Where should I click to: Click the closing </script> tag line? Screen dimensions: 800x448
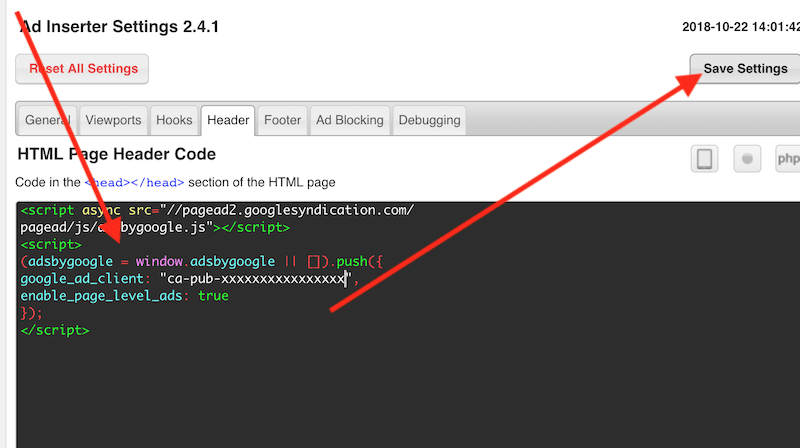click(55, 330)
